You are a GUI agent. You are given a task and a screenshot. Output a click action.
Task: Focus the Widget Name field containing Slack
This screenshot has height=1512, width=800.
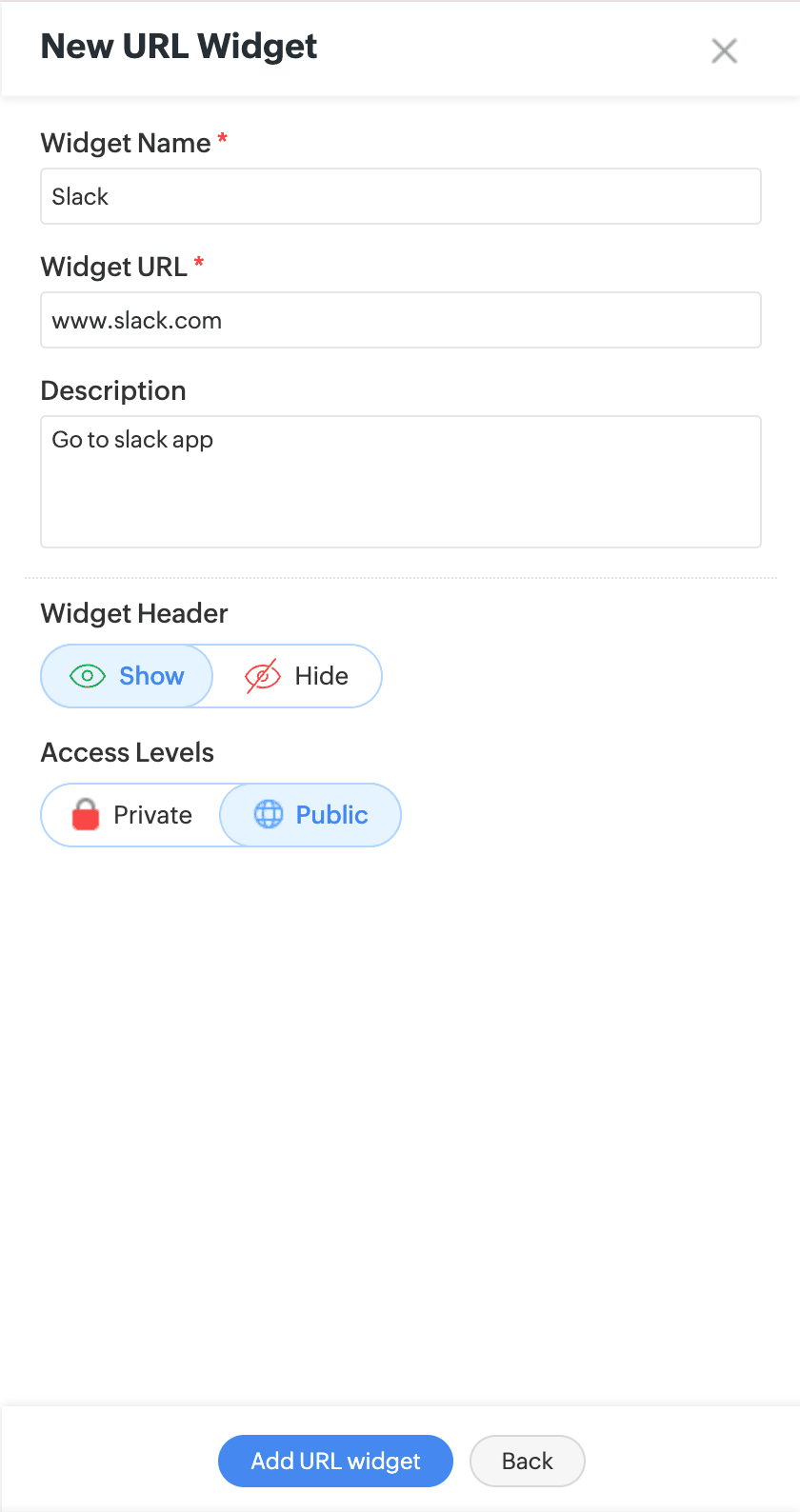click(x=400, y=197)
